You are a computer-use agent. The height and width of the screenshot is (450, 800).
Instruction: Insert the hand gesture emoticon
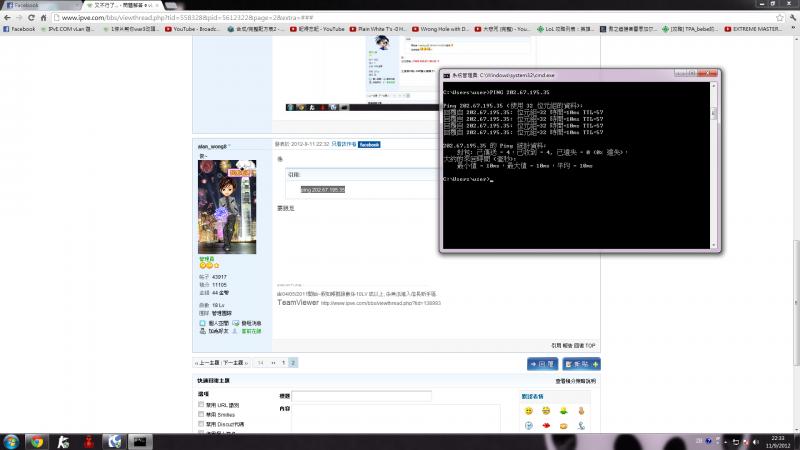(581, 411)
